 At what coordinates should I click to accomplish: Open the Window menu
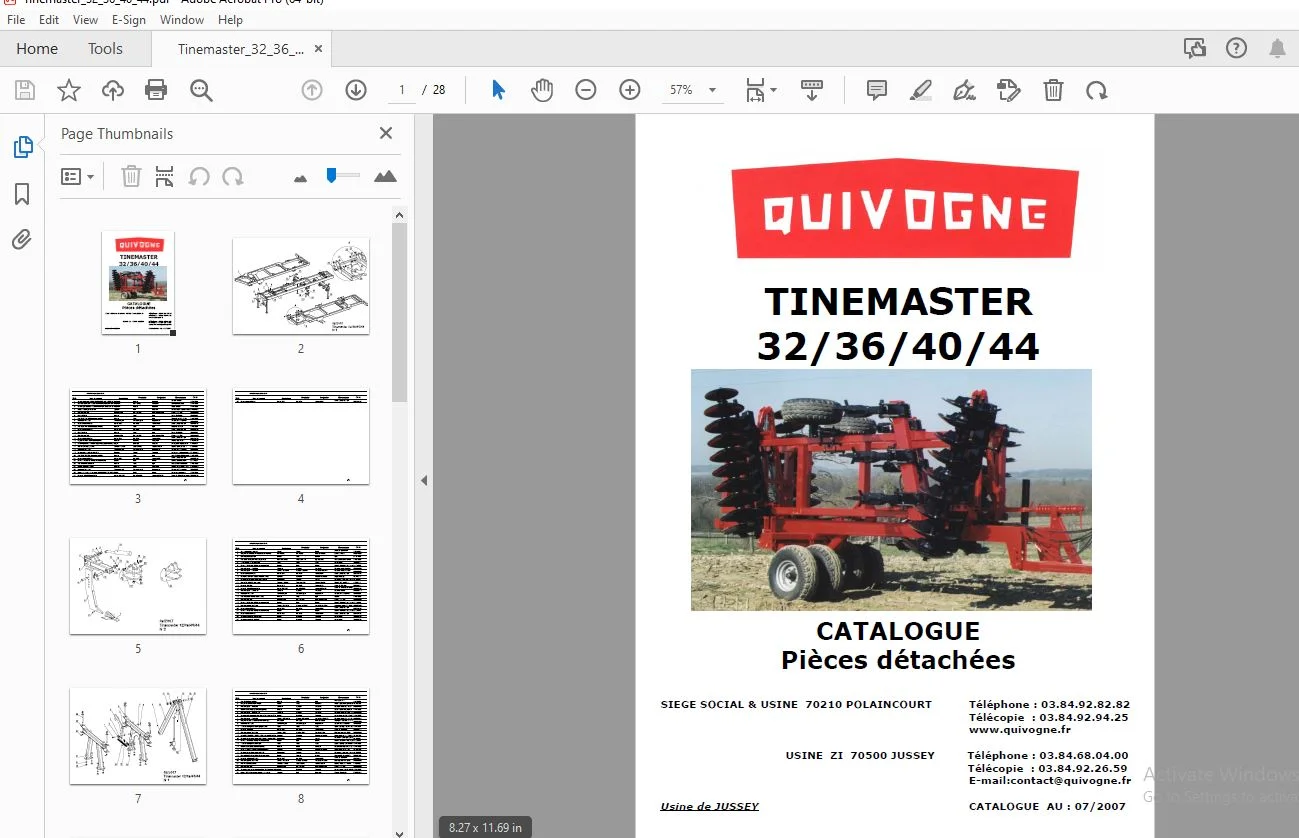[182, 20]
